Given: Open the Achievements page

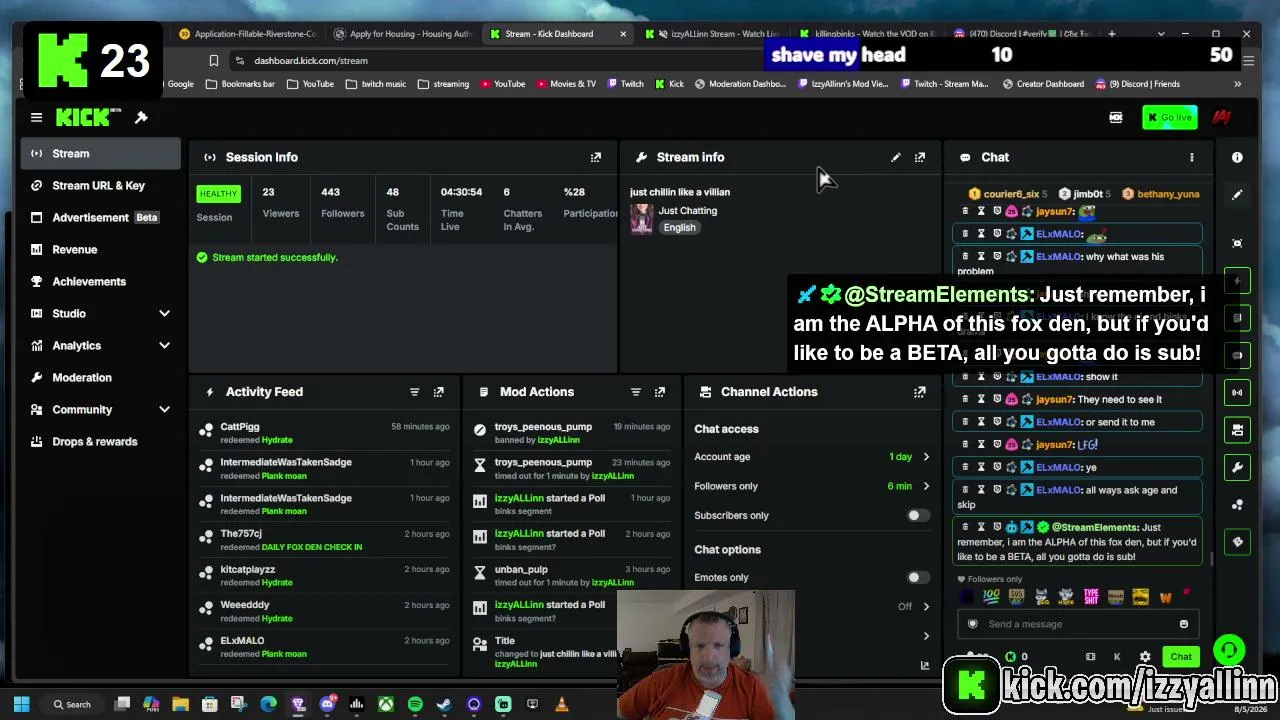Looking at the screenshot, I should tap(100, 281).
